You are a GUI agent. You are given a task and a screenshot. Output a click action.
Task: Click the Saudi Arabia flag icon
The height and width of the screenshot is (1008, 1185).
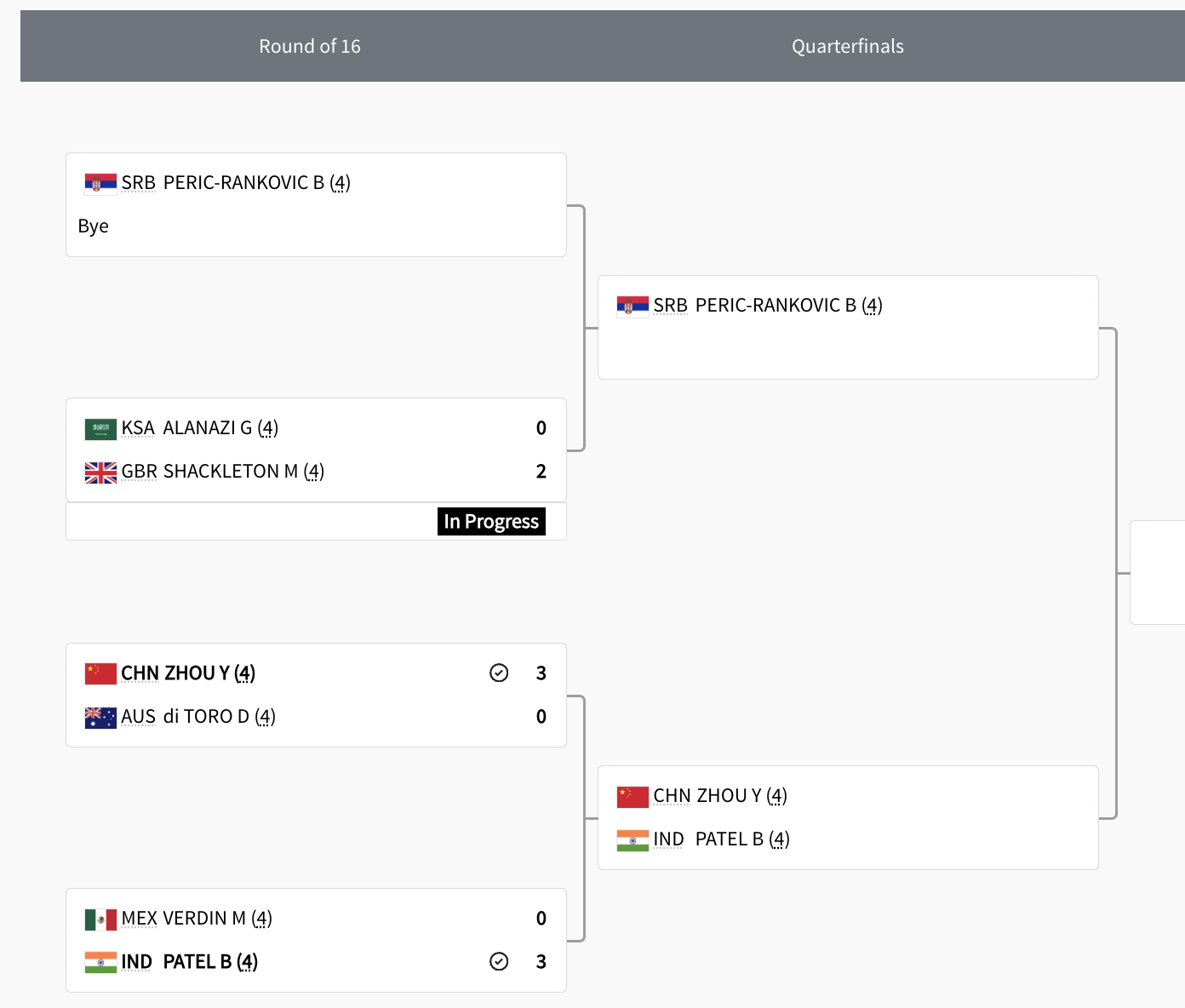(x=100, y=428)
